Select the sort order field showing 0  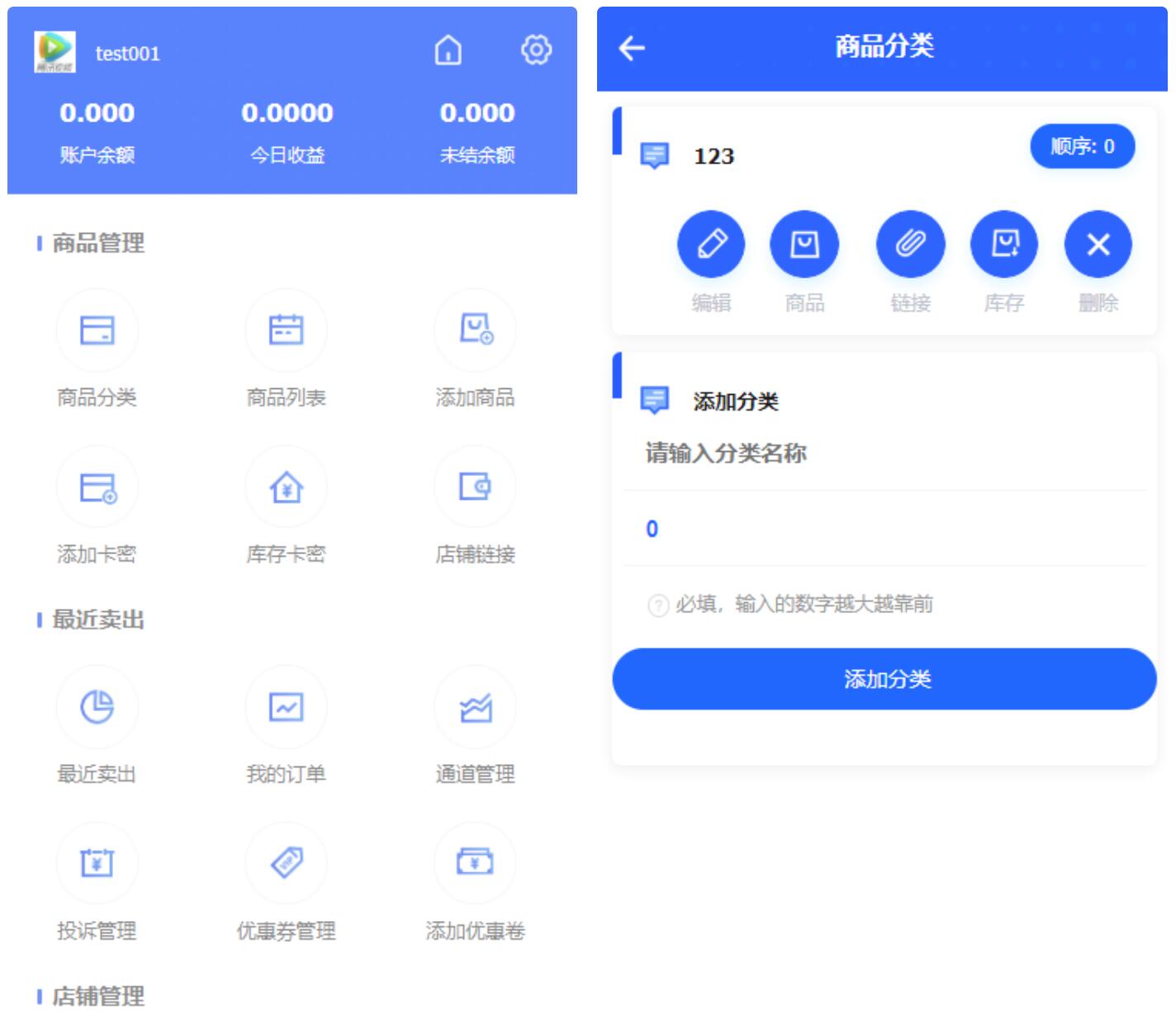[884, 529]
